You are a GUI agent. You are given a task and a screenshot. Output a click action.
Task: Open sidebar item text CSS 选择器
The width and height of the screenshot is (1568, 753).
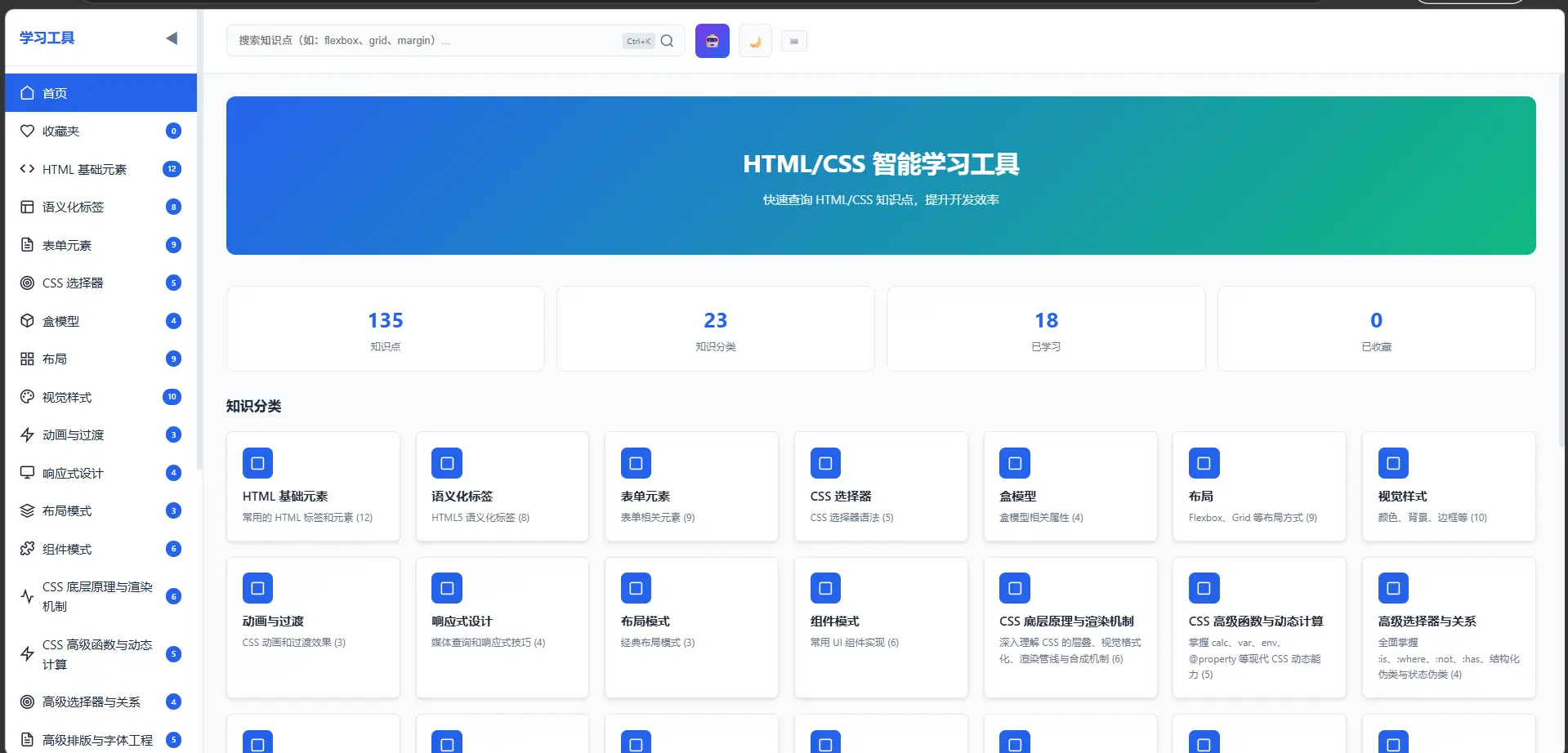73,283
